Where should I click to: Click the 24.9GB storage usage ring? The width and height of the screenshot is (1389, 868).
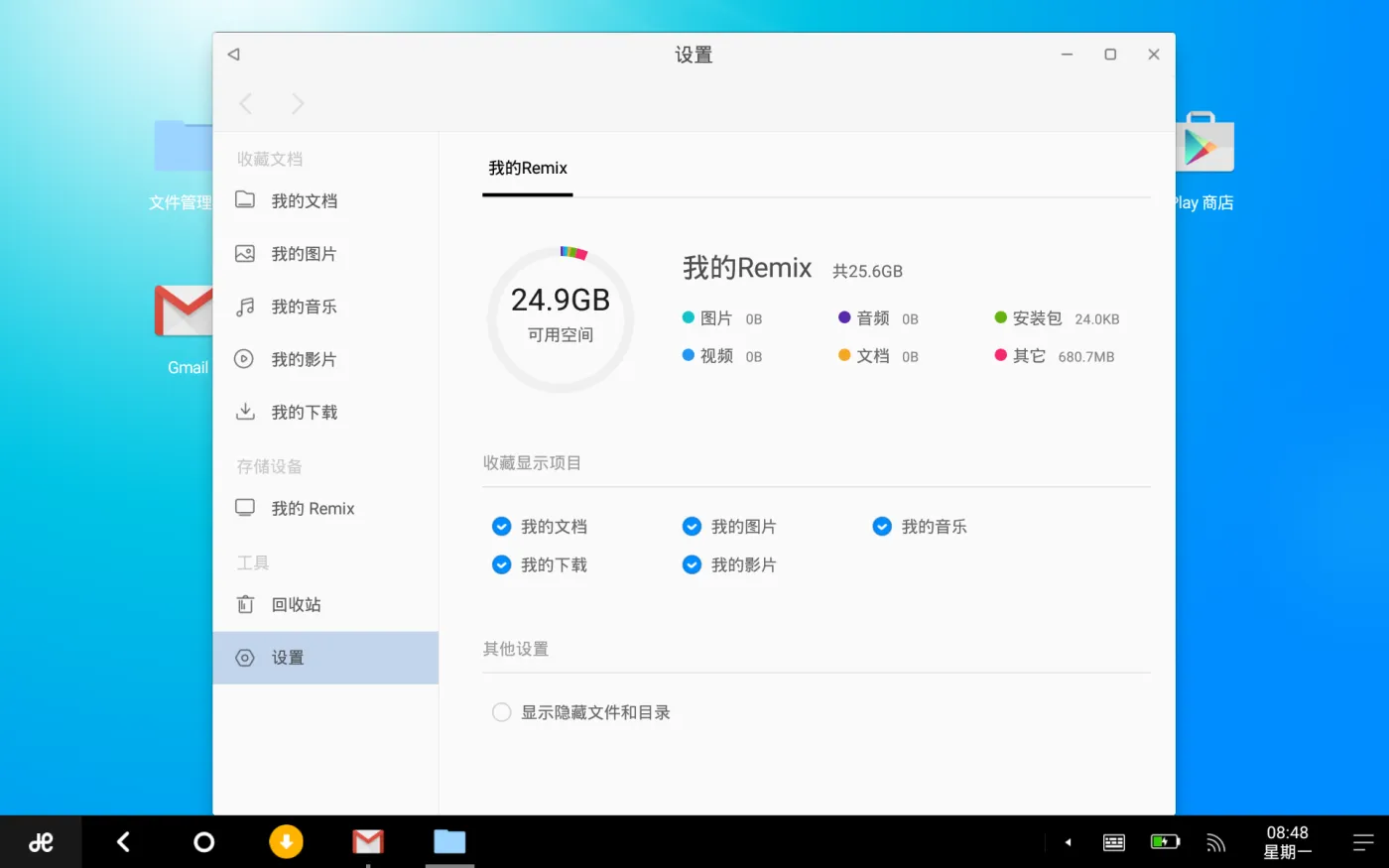coord(561,319)
